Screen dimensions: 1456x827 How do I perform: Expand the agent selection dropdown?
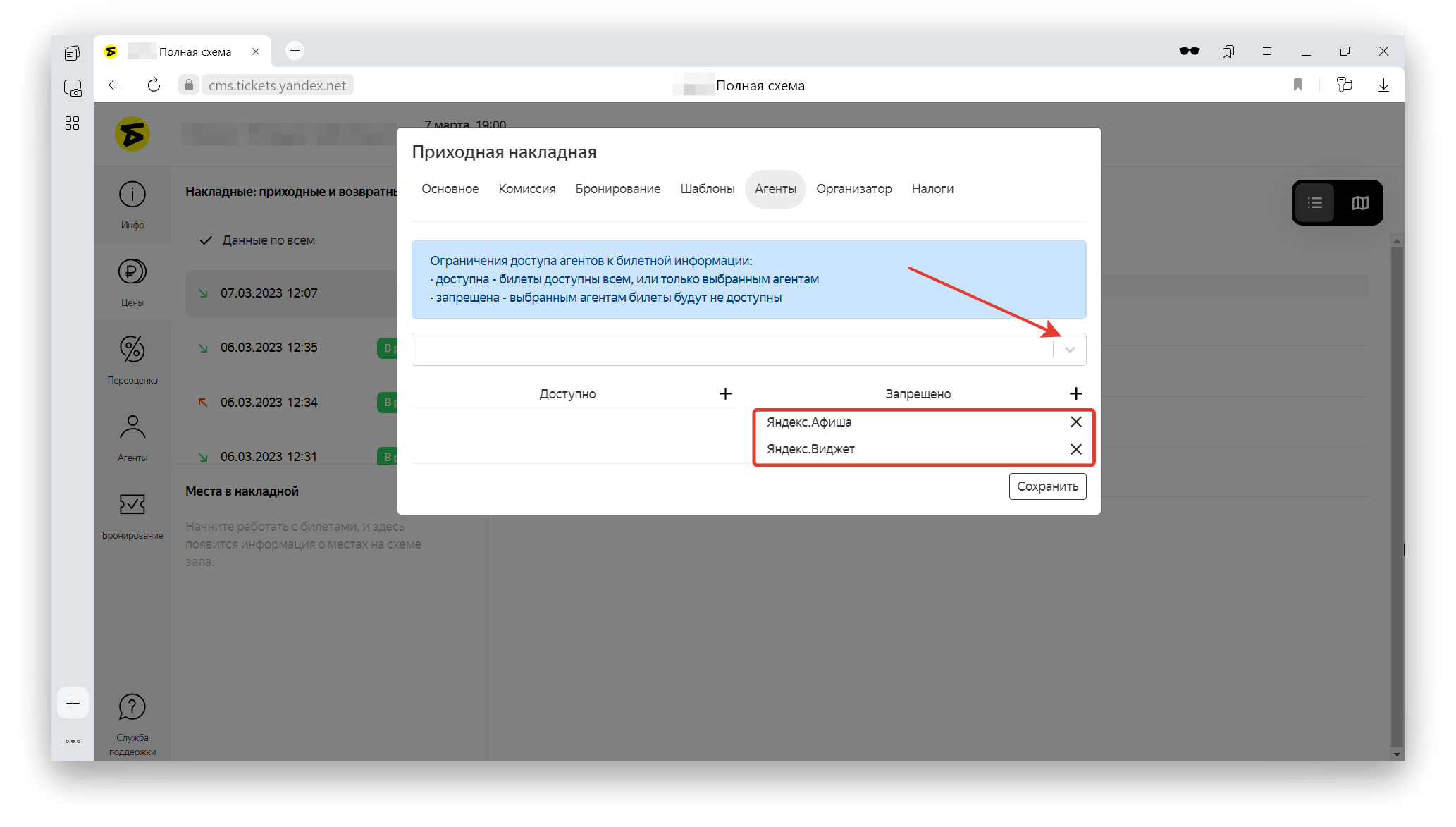(1070, 350)
